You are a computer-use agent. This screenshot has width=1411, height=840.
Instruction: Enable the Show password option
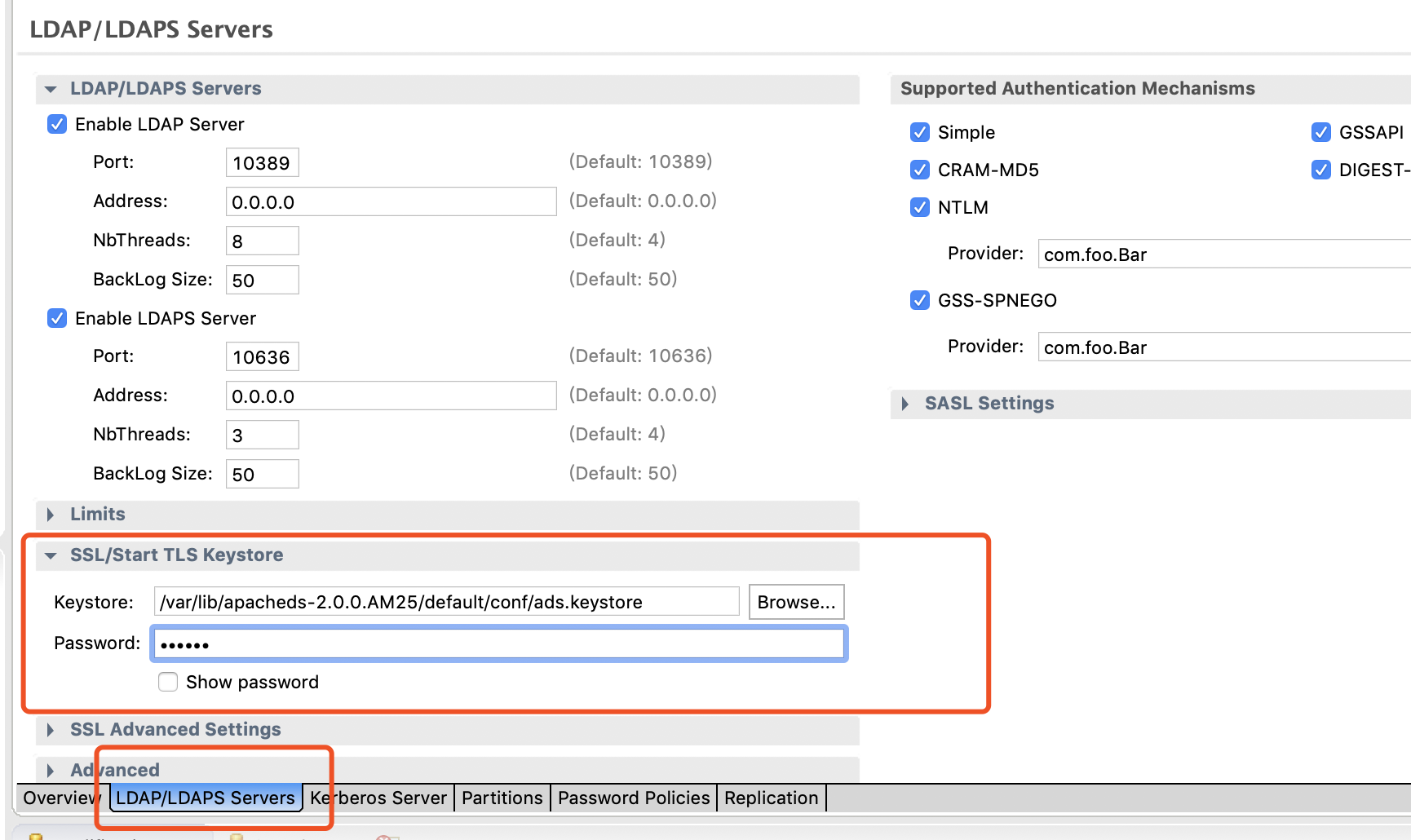pyautogui.click(x=168, y=682)
